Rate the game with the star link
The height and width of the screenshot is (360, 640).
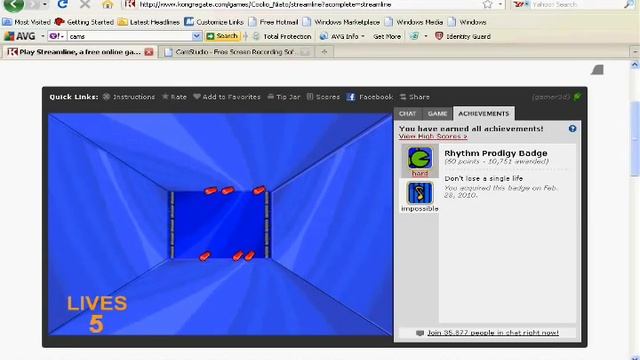pos(174,97)
